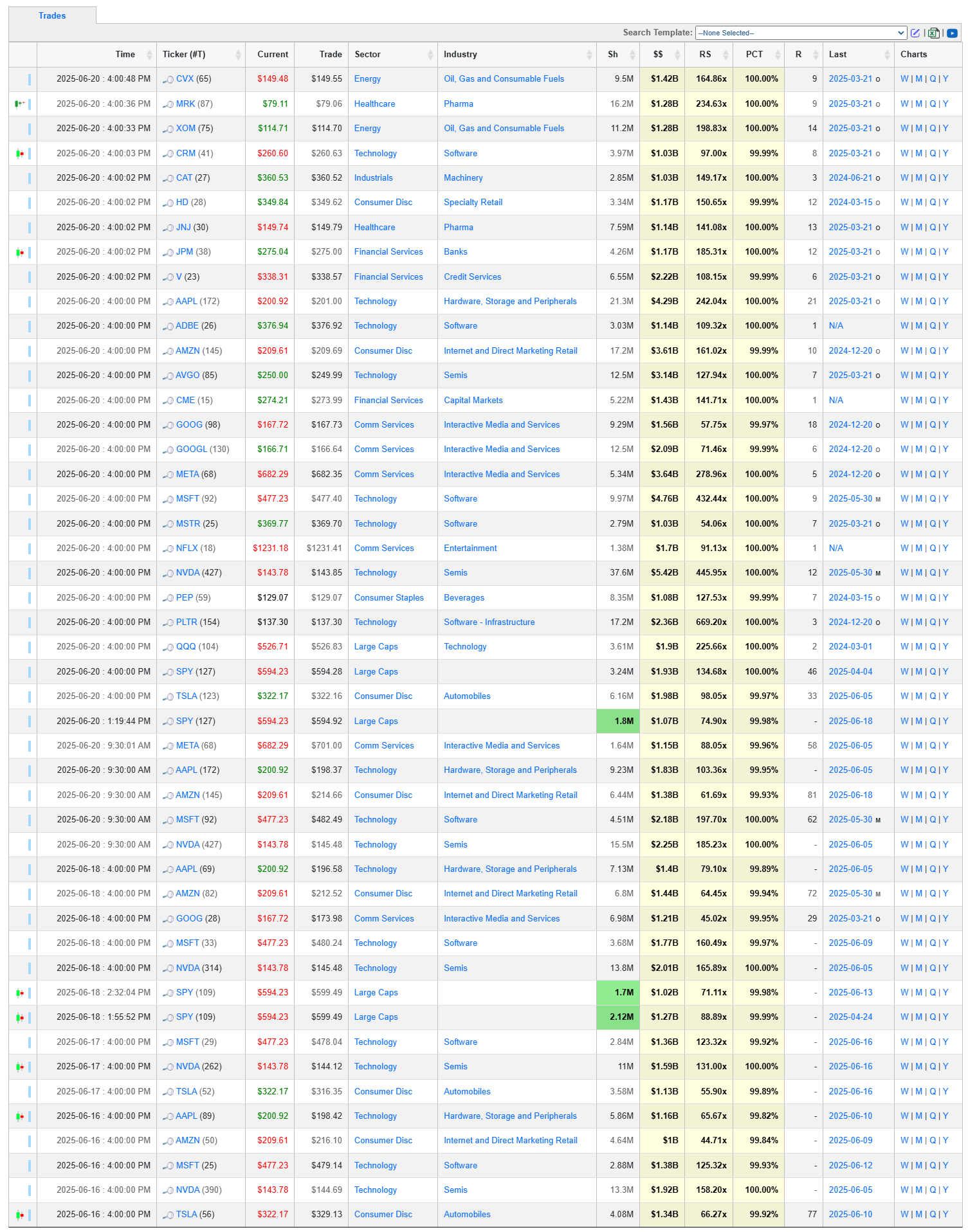Click the small chart icon before QQQ ticker
968x1232 pixels.
point(168,647)
